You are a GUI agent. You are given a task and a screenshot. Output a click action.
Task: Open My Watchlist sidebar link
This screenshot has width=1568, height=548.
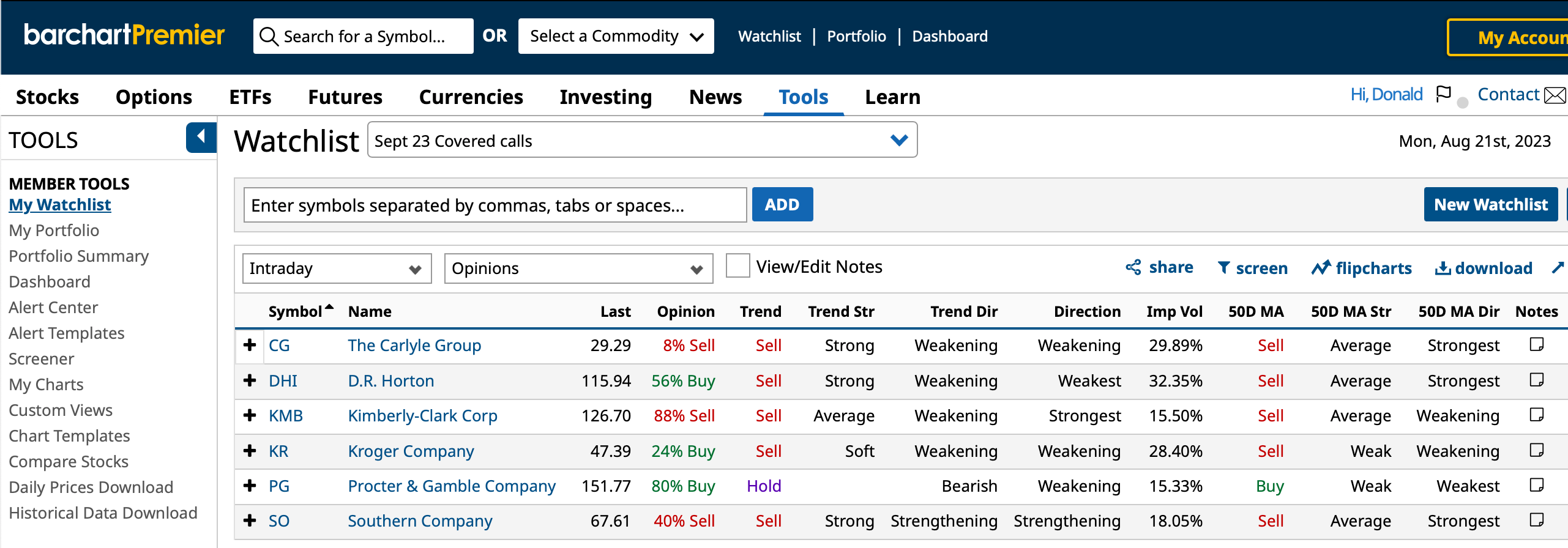pyautogui.click(x=60, y=204)
